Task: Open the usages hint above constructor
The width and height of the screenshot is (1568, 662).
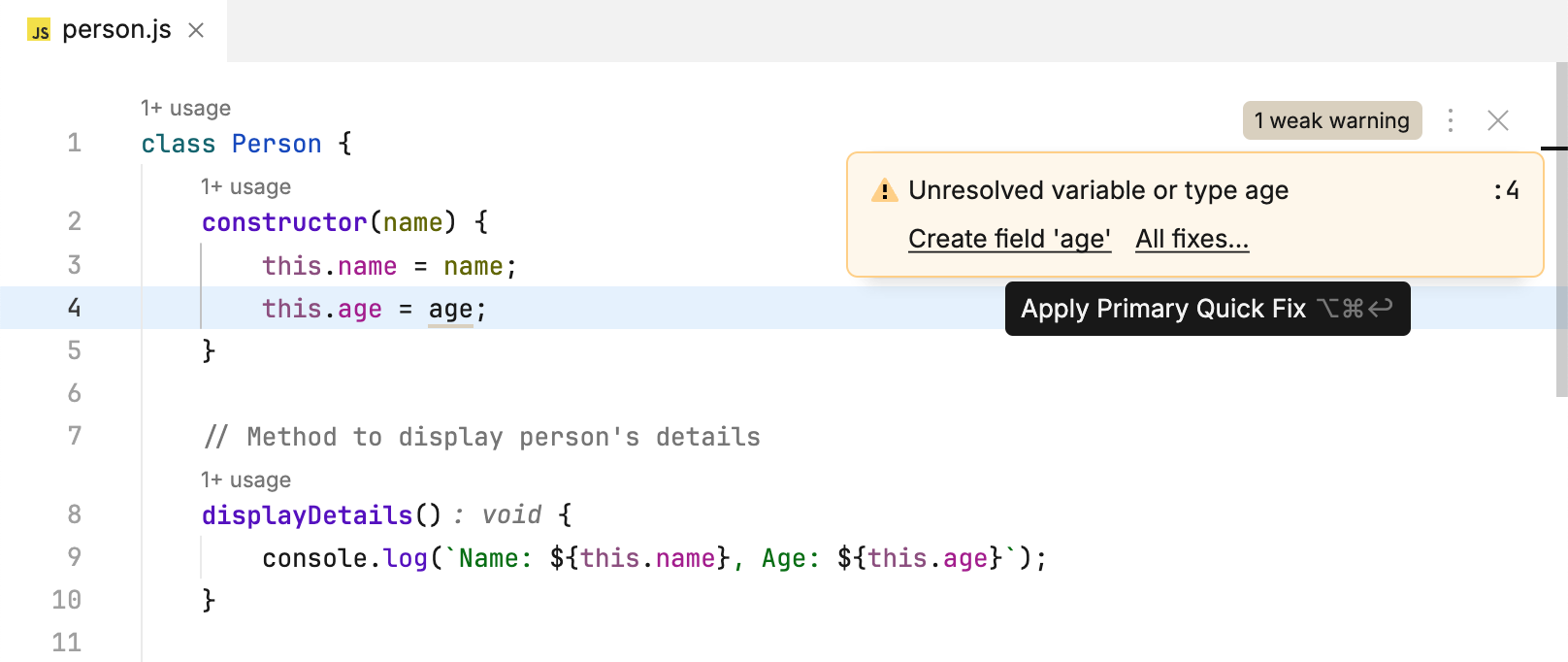Action: coord(245,186)
